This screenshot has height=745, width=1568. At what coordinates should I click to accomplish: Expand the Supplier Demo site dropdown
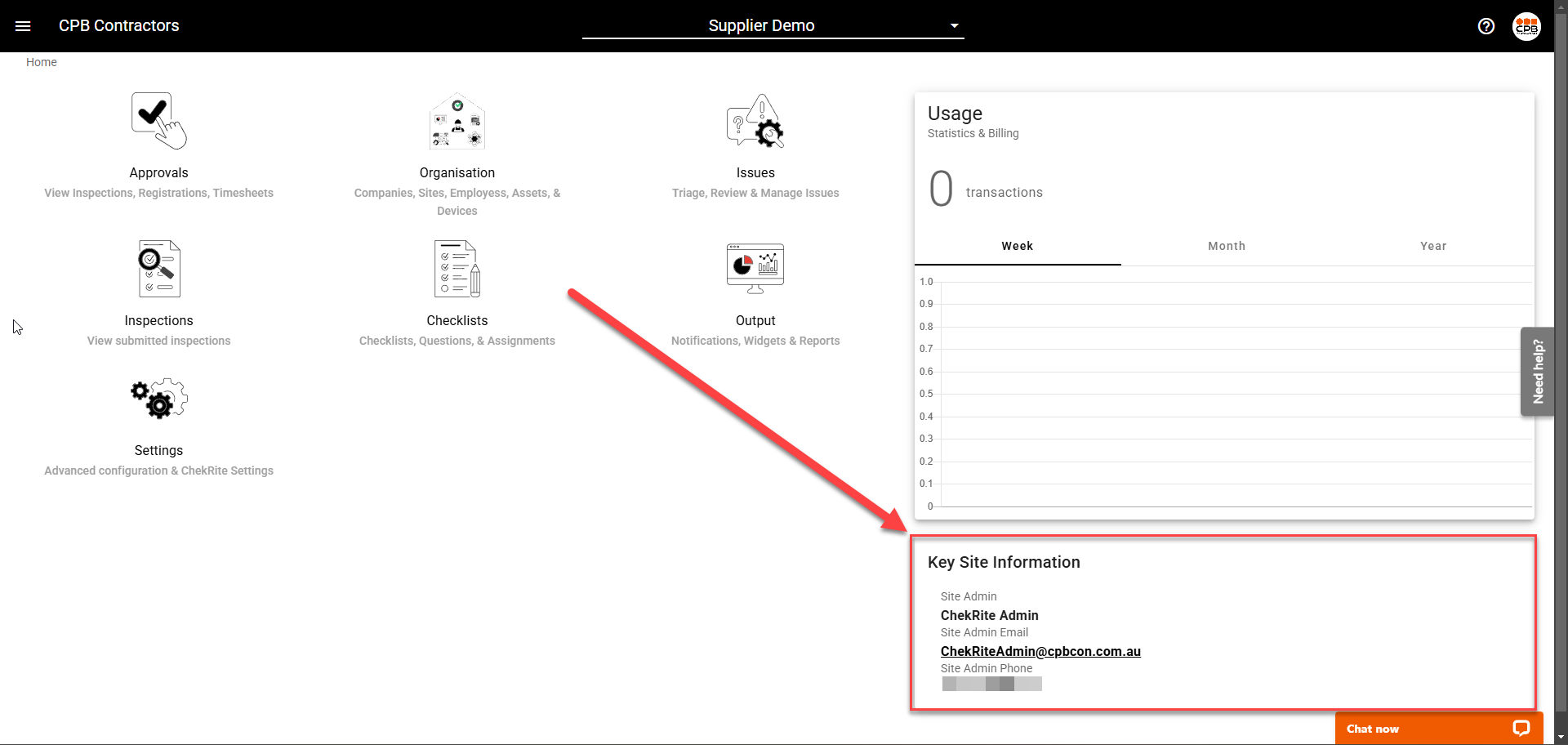[773, 25]
